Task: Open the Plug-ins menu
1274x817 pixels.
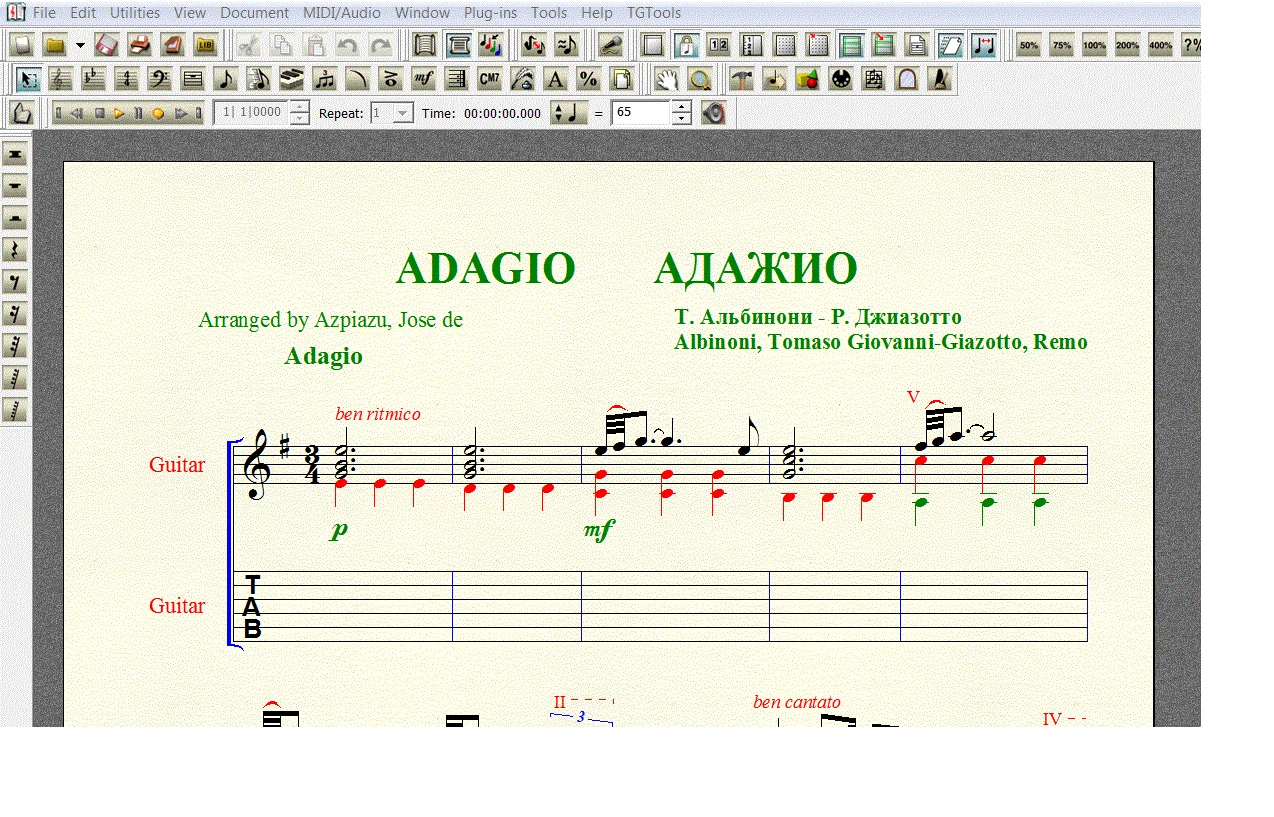Action: point(490,13)
